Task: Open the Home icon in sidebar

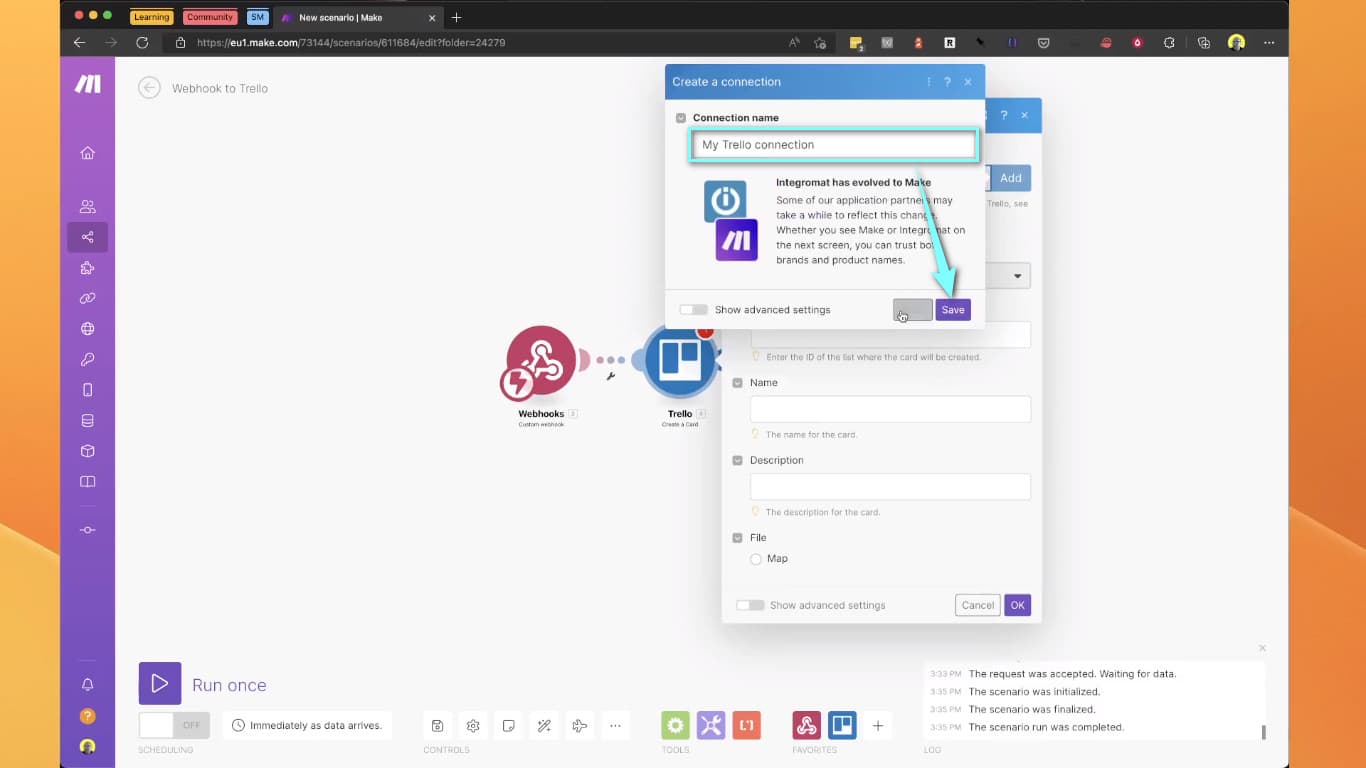Action: [x=88, y=153]
